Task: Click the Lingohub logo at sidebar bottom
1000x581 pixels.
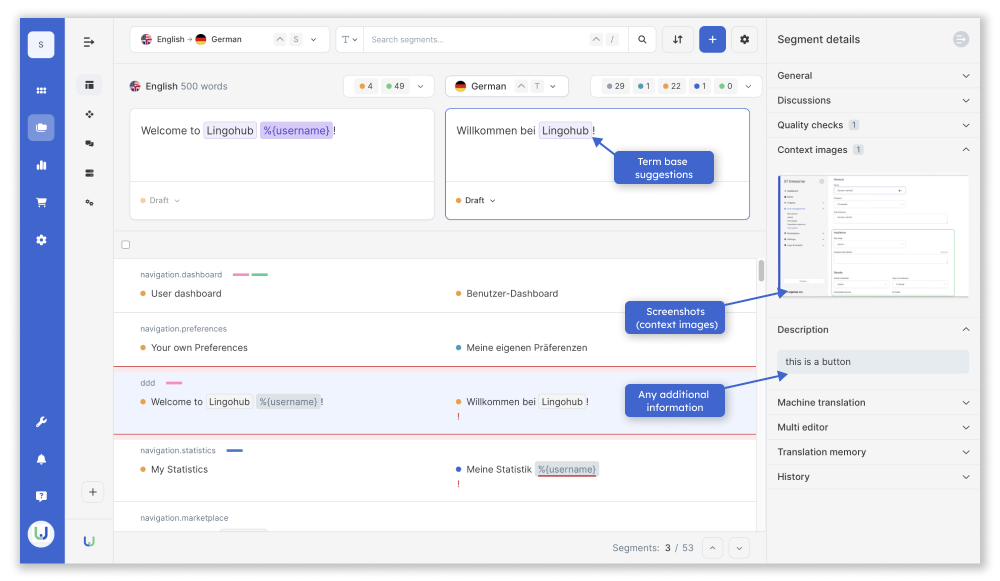Action: tap(41, 533)
